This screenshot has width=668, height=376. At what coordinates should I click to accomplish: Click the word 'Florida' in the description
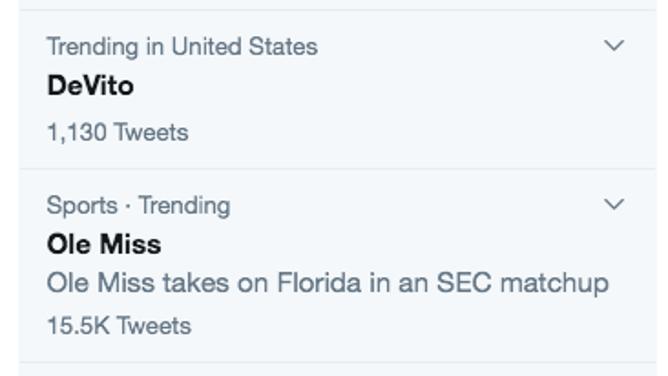[x=319, y=283]
